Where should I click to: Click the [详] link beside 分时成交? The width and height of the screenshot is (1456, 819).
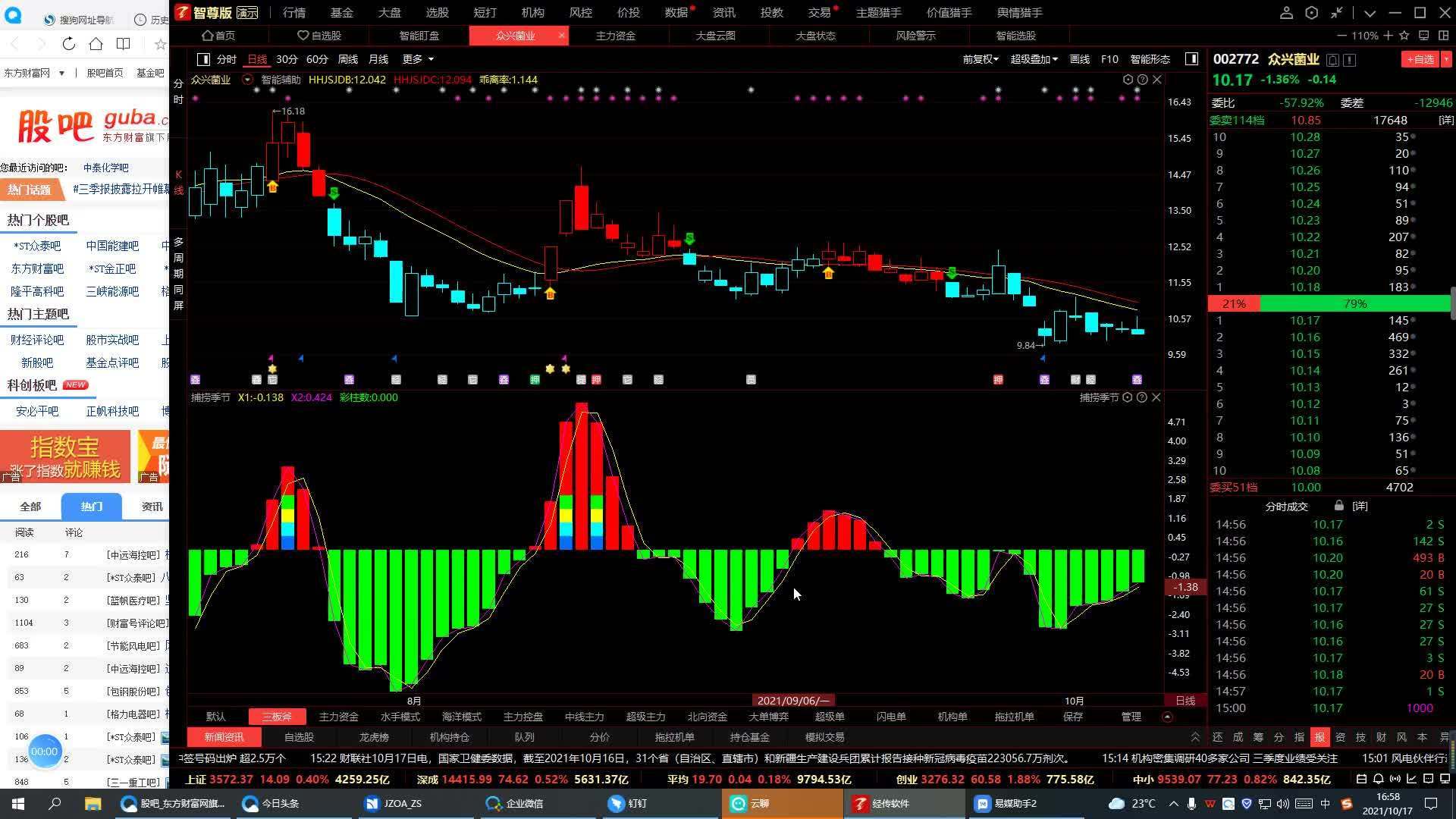(x=1360, y=507)
